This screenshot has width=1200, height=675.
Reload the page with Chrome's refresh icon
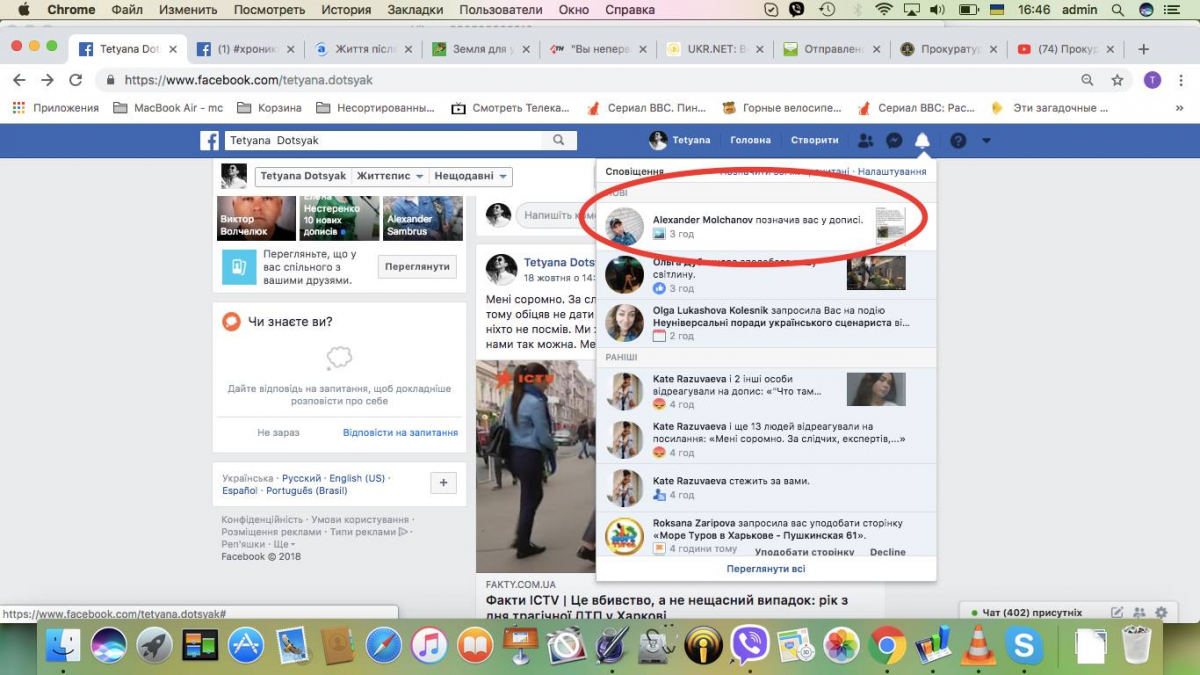pos(75,80)
